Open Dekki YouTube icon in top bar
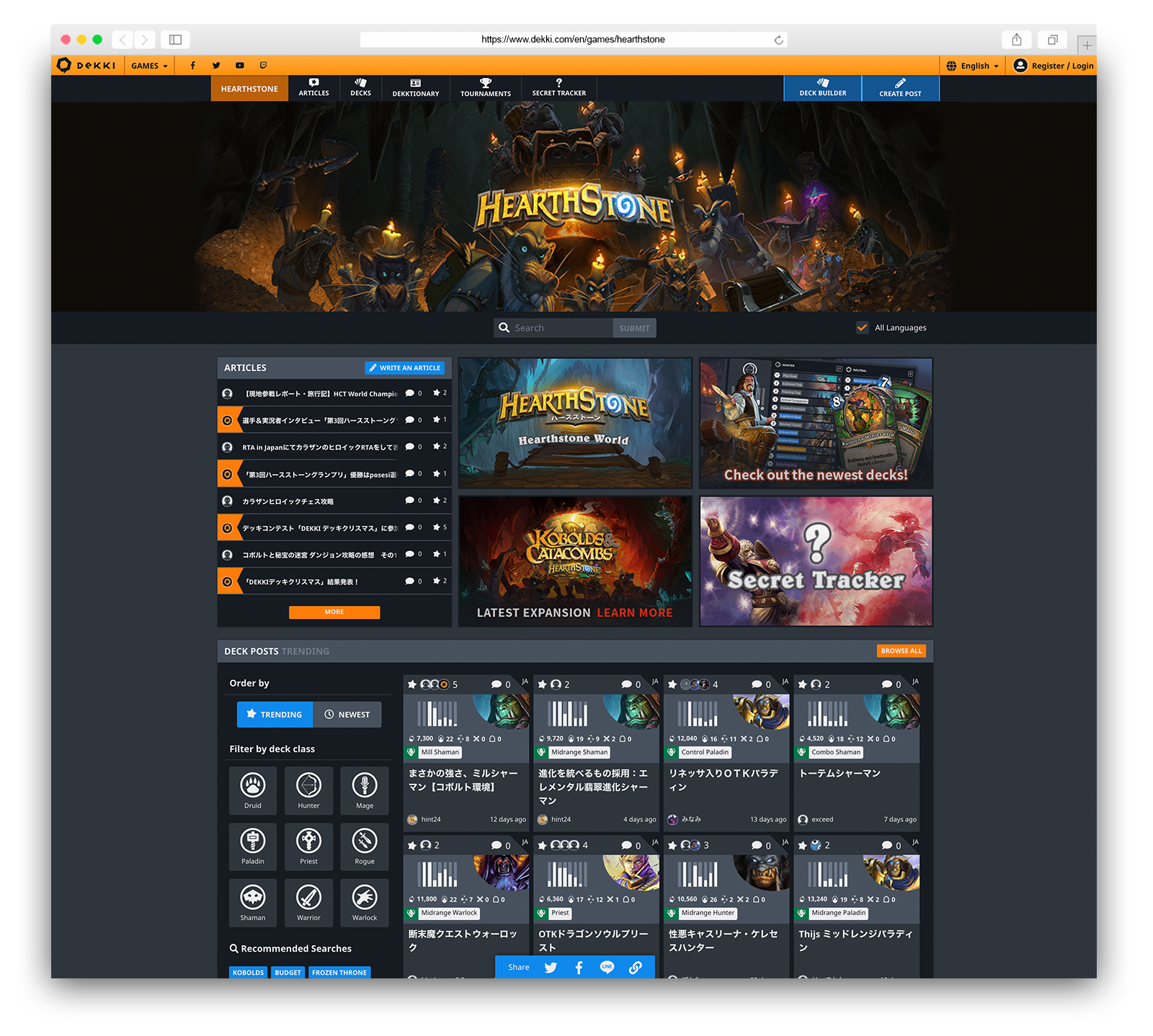1153x1036 pixels. (x=240, y=66)
